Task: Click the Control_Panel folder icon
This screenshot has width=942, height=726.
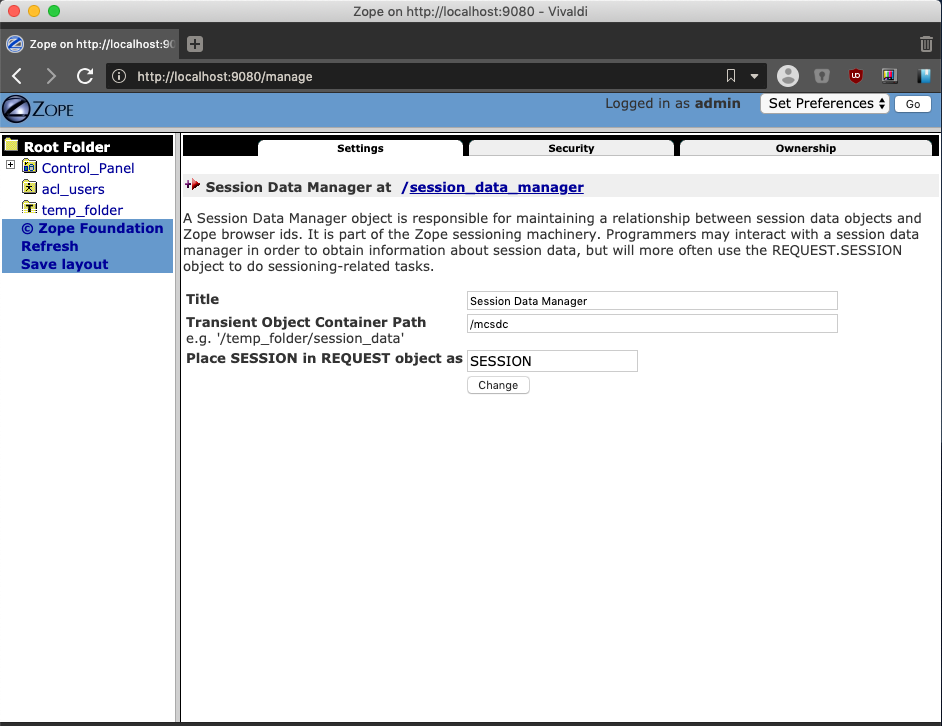Action: click(29, 166)
